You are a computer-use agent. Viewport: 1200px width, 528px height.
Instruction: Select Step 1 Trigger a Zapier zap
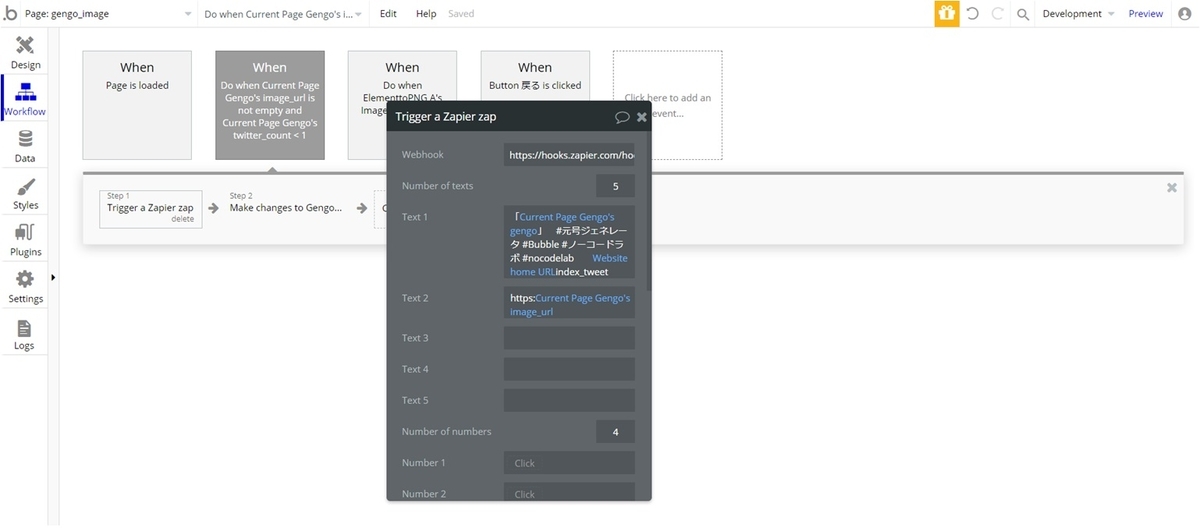[151, 208]
